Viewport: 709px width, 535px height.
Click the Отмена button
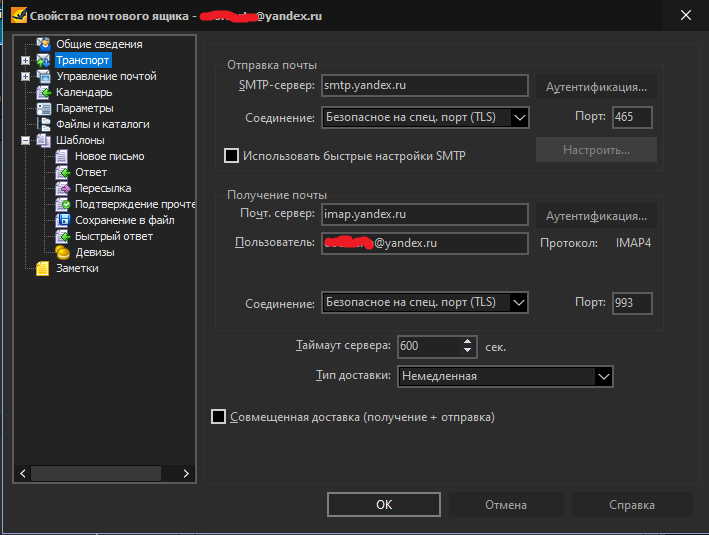point(506,505)
